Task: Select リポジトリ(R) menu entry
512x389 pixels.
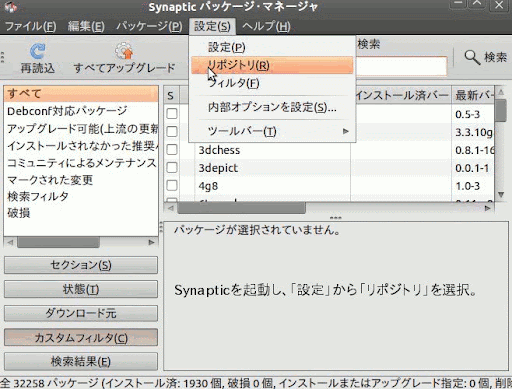Action: click(x=272, y=65)
